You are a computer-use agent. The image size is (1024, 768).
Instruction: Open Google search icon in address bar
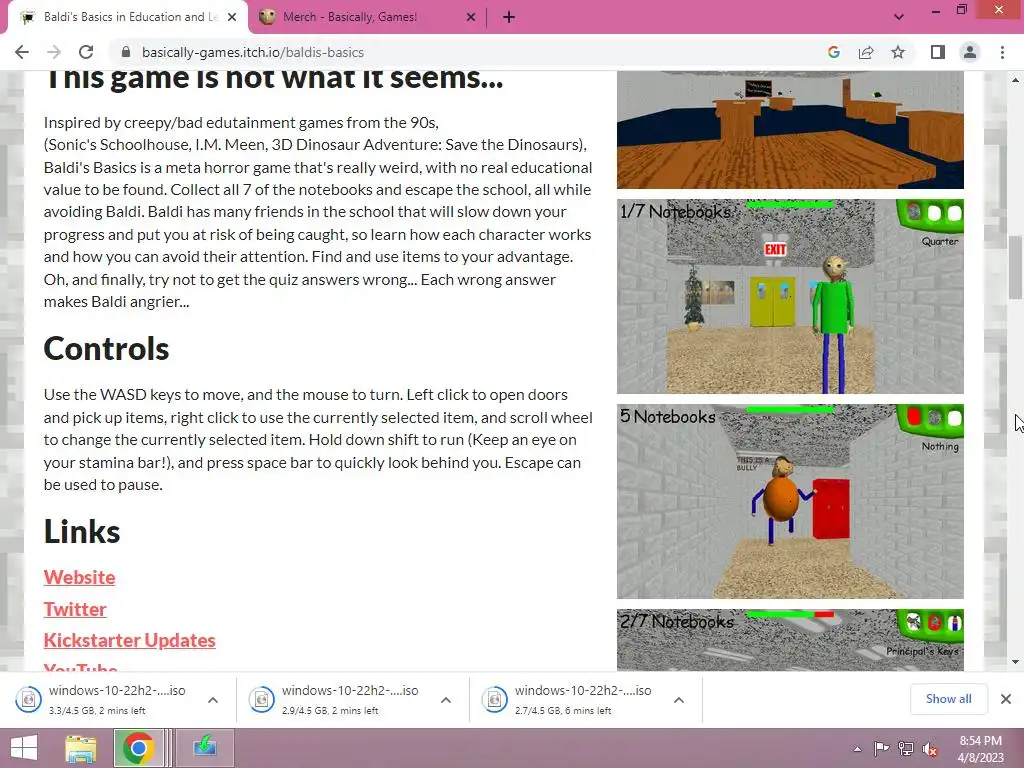coord(834,52)
